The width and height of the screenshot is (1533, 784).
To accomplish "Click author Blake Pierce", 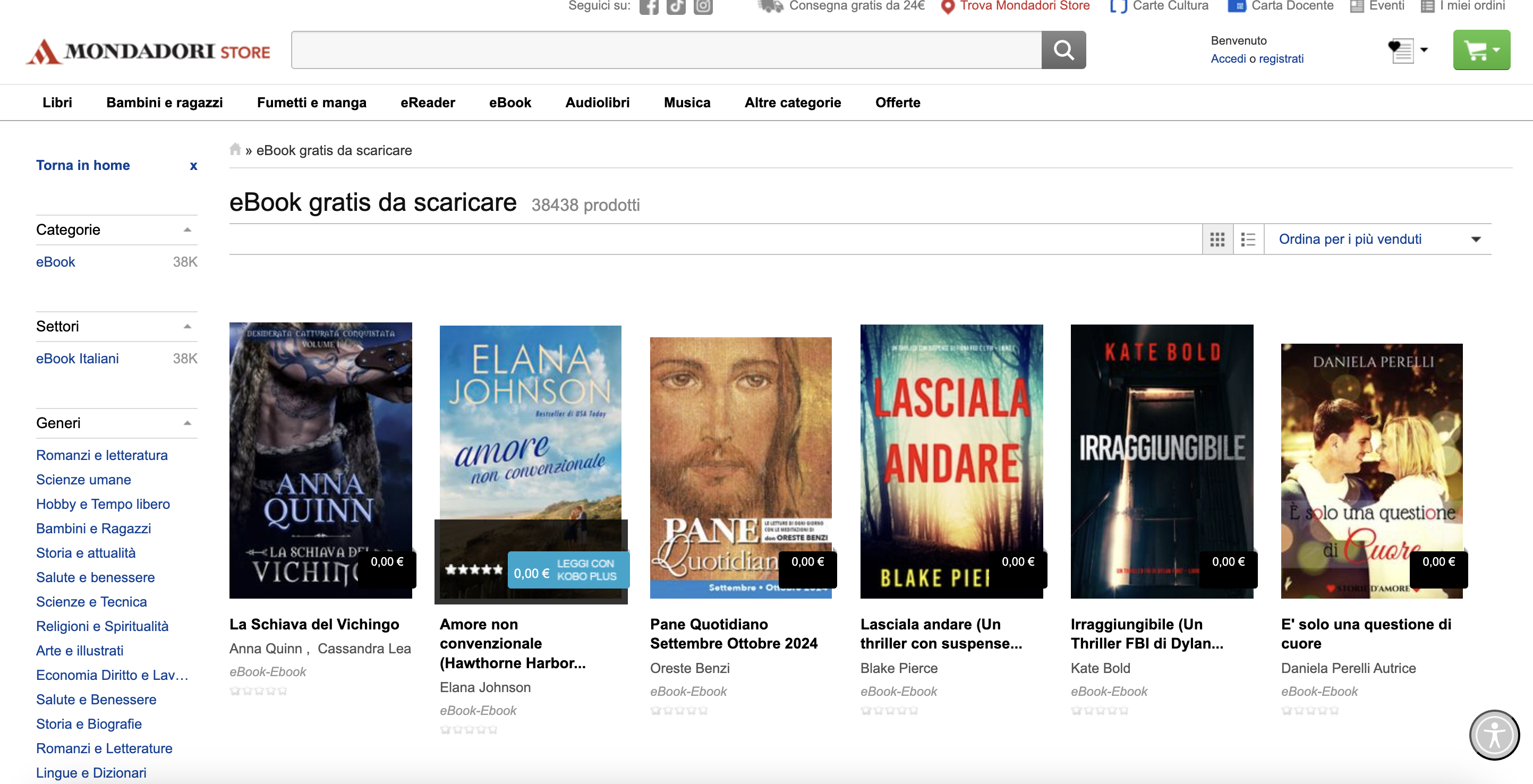I will pos(899,669).
